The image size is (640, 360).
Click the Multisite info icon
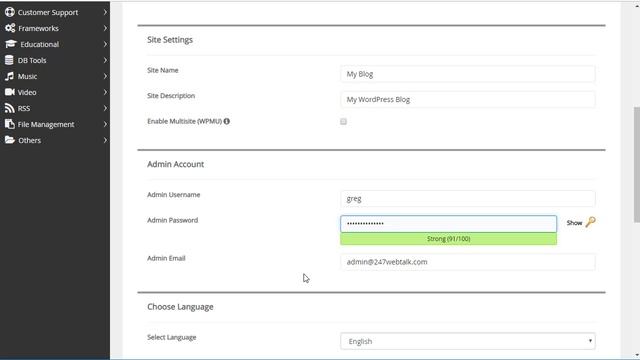pyautogui.click(x=227, y=121)
